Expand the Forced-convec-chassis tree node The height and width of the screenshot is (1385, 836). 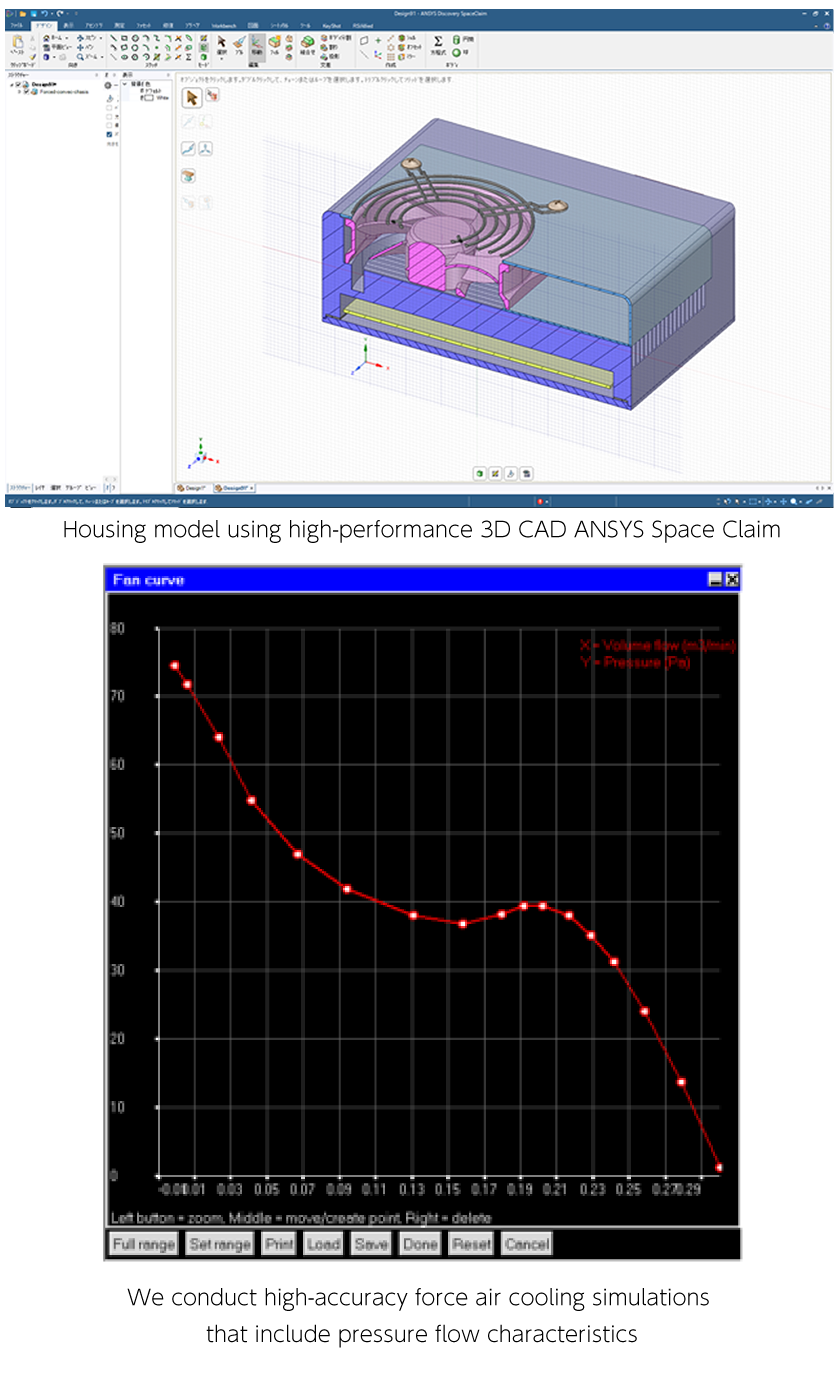18,91
